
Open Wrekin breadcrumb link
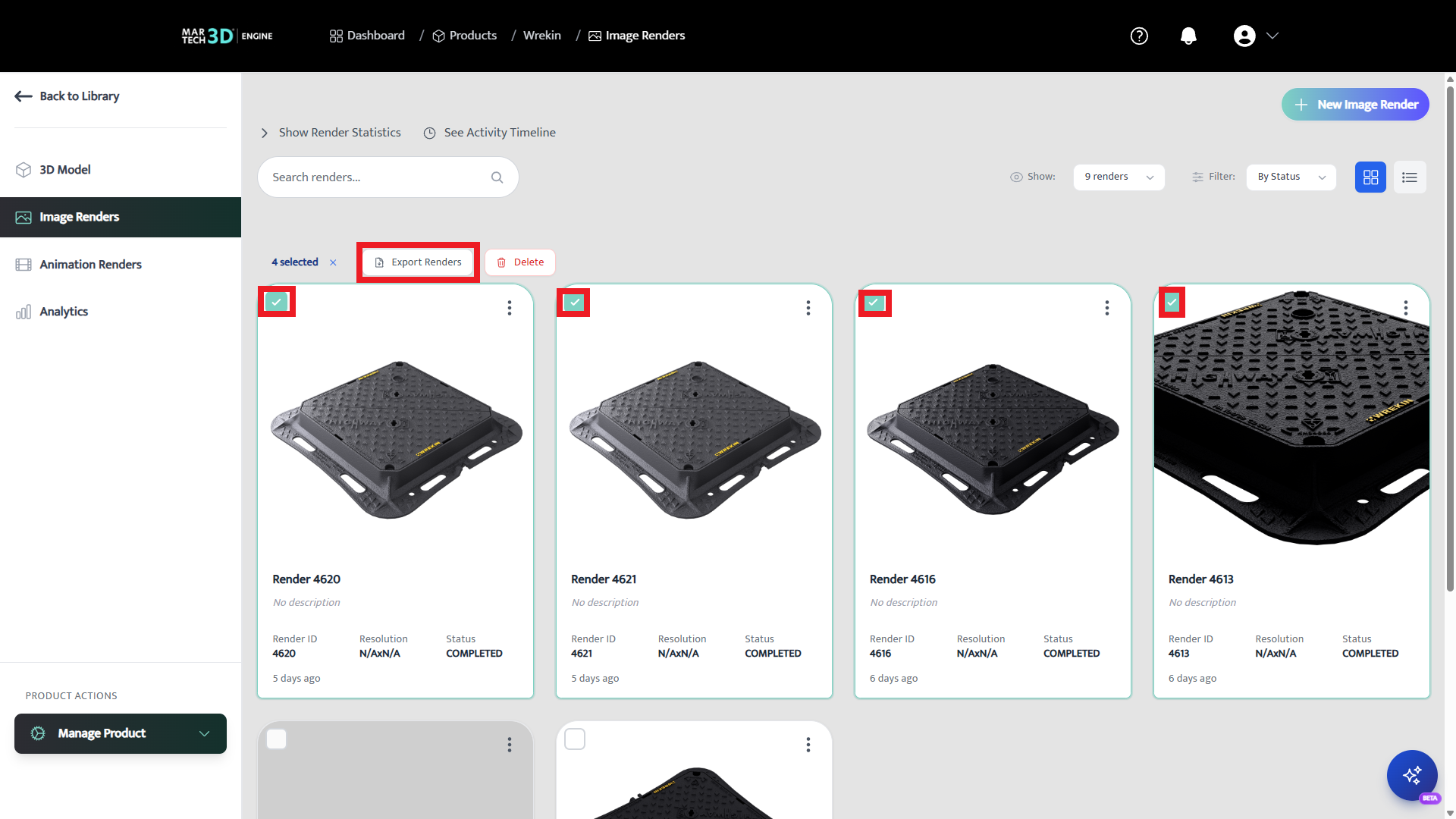[542, 36]
